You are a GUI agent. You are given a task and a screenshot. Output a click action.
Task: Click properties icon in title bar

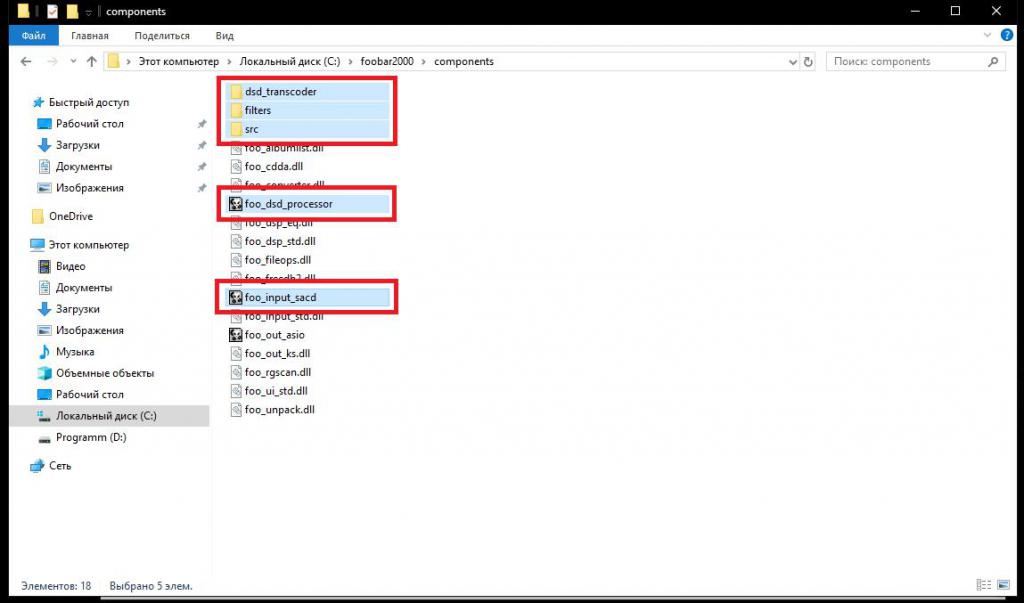[x=52, y=11]
